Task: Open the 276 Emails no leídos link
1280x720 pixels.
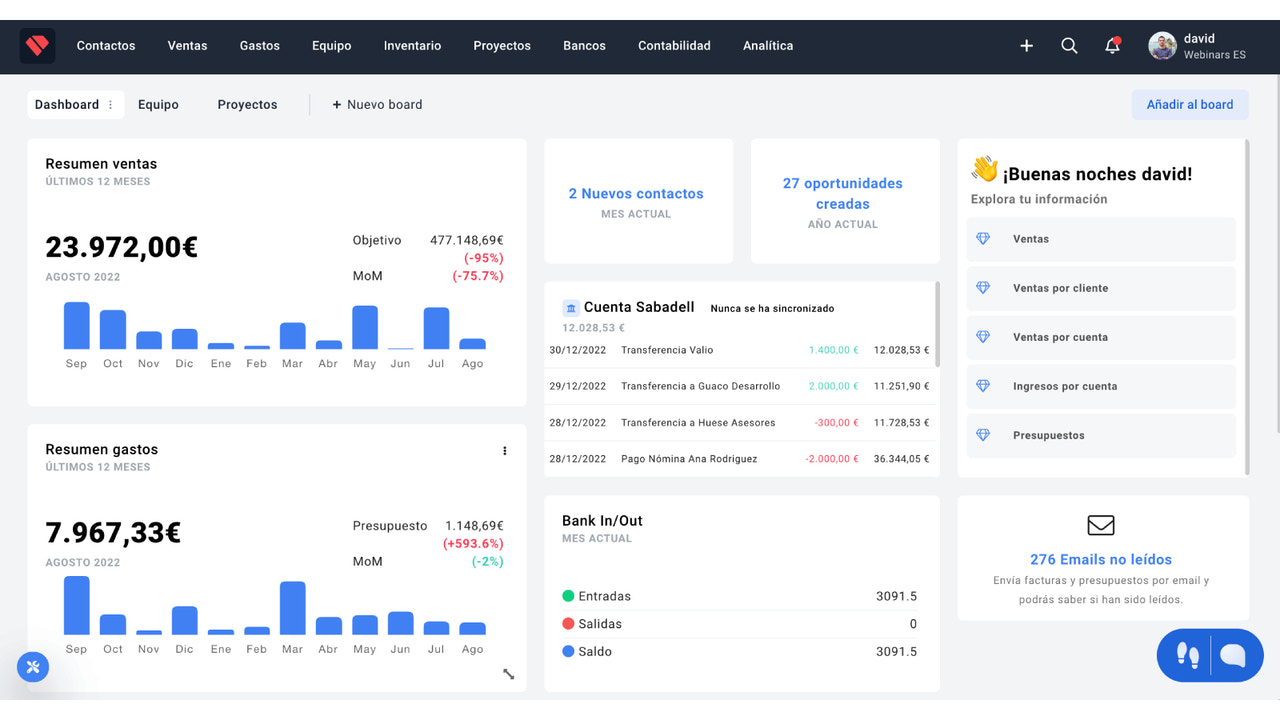Action: tap(1101, 560)
